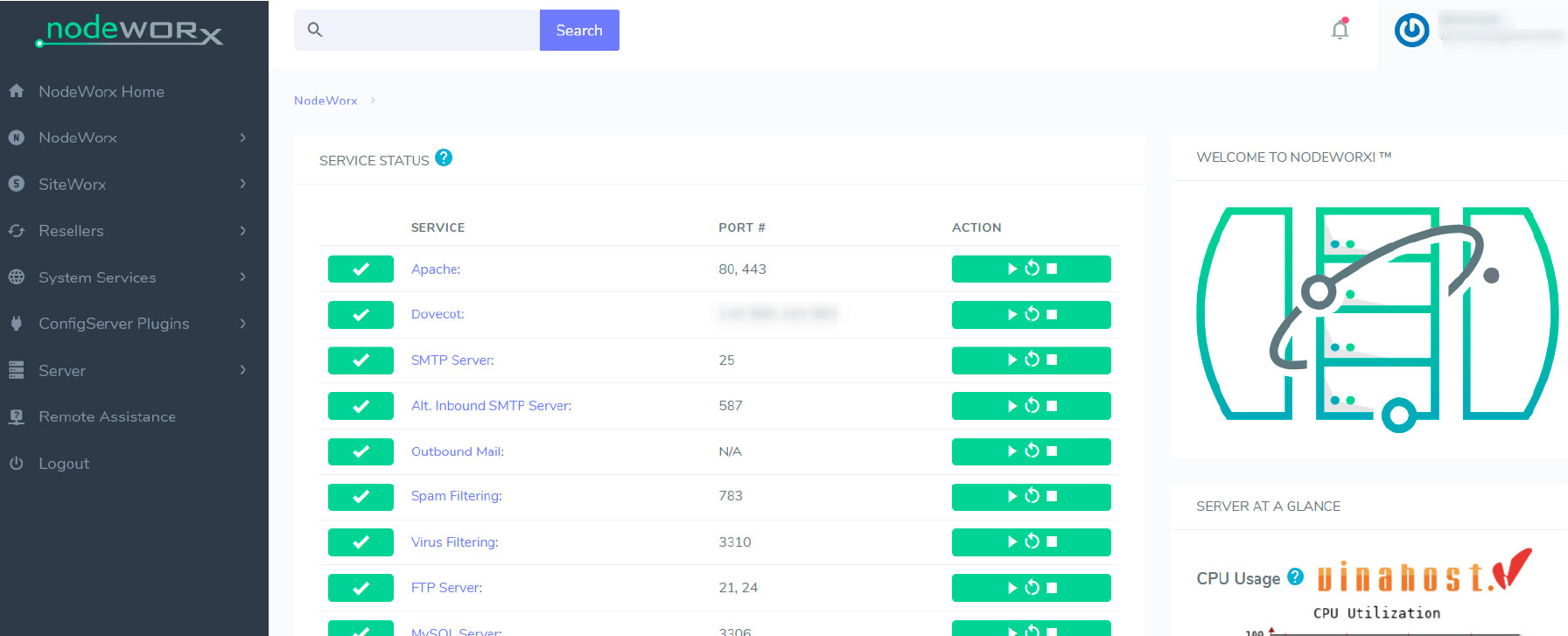Restart the Dovecot service

tap(1032, 314)
